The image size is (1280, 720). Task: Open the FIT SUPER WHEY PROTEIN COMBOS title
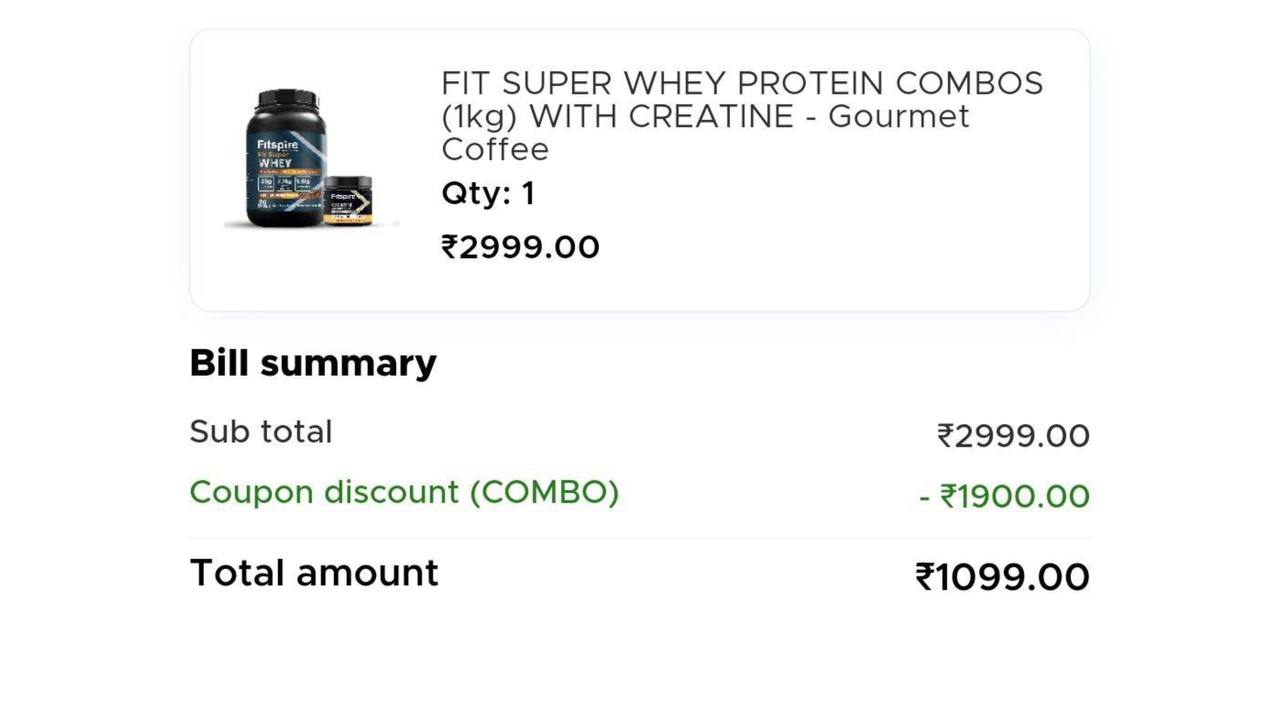(742, 116)
